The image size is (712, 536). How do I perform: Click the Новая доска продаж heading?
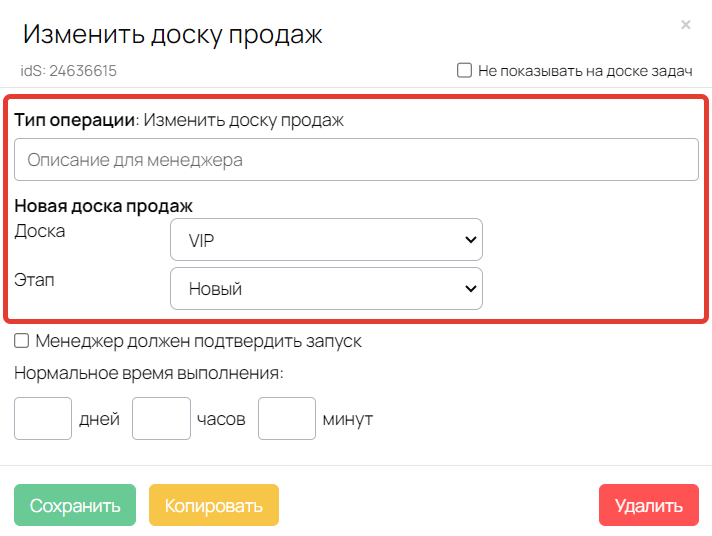104,206
